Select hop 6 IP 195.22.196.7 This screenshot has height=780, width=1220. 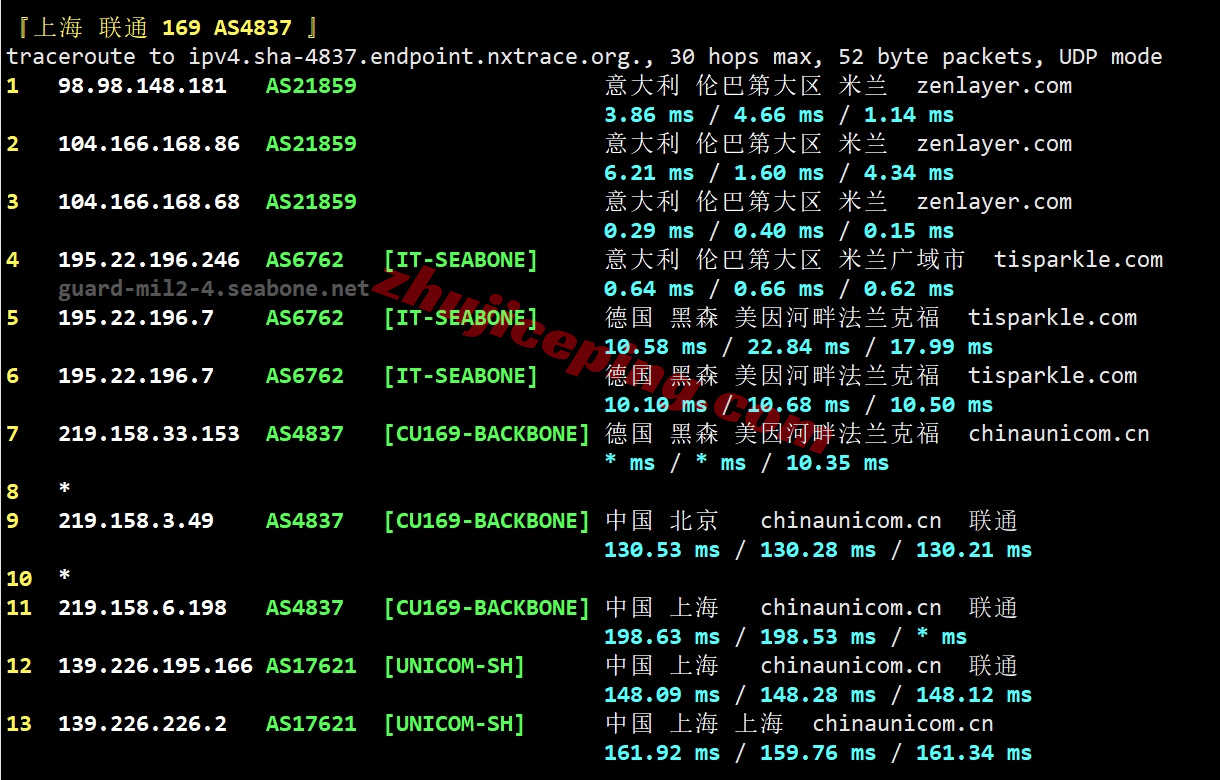[x=136, y=376]
